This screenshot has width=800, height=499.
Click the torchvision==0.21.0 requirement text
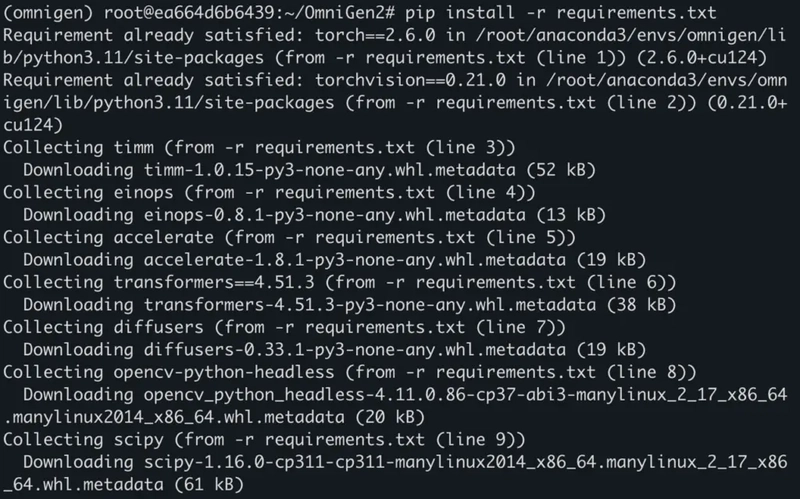(x=410, y=80)
